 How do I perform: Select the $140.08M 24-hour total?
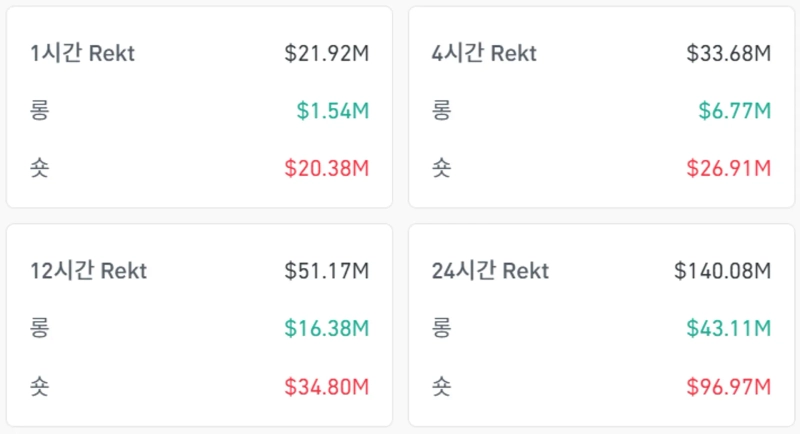(722, 270)
